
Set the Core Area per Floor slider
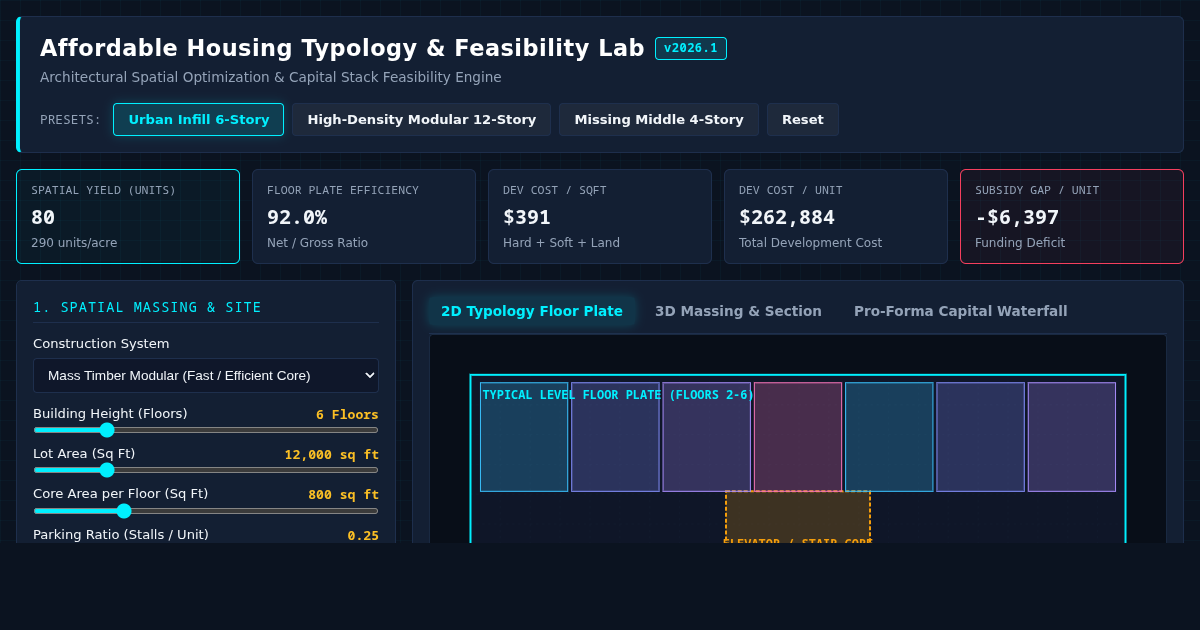[x=206, y=511]
